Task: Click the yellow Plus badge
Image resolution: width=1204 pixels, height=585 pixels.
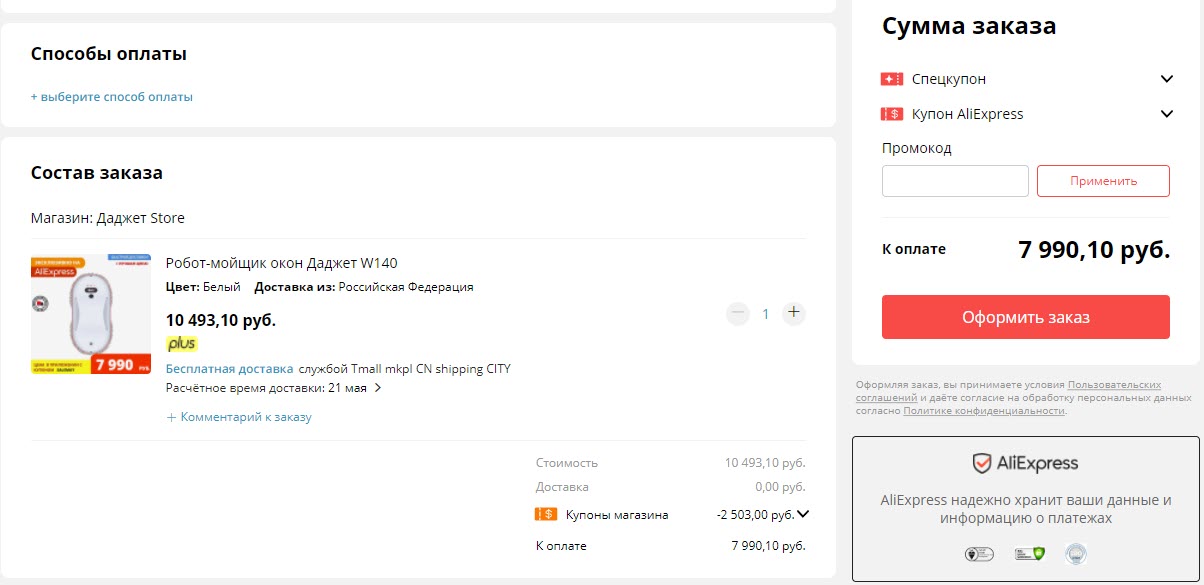Action: [x=181, y=344]
